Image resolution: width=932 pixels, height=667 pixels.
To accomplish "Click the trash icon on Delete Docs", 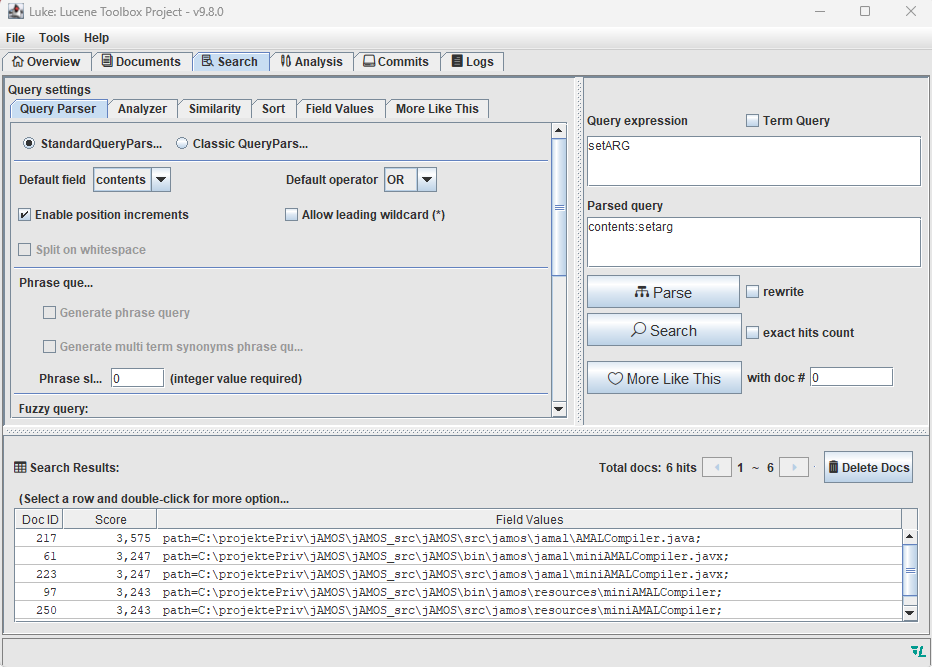I will tap(836, 467).
